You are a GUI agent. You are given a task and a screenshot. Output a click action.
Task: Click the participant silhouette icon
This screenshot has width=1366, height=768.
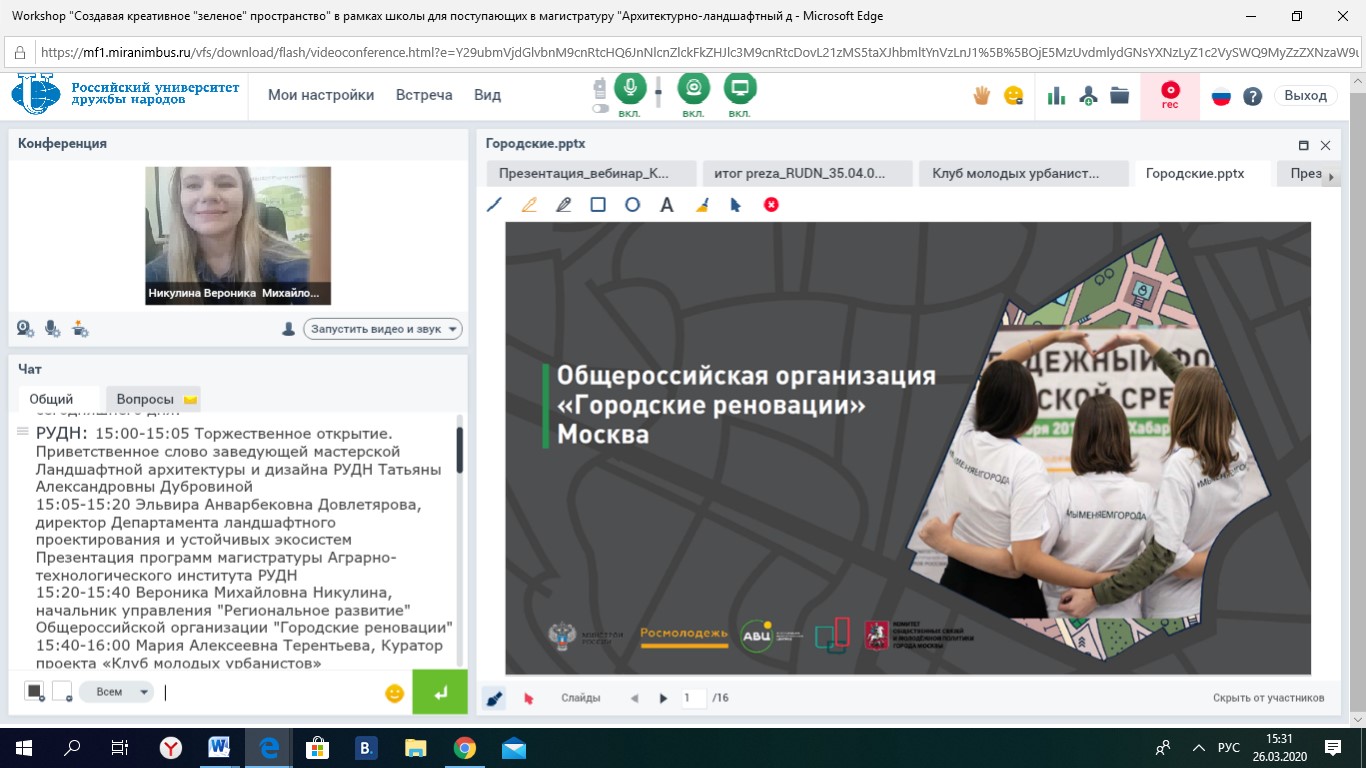[288, 328]
